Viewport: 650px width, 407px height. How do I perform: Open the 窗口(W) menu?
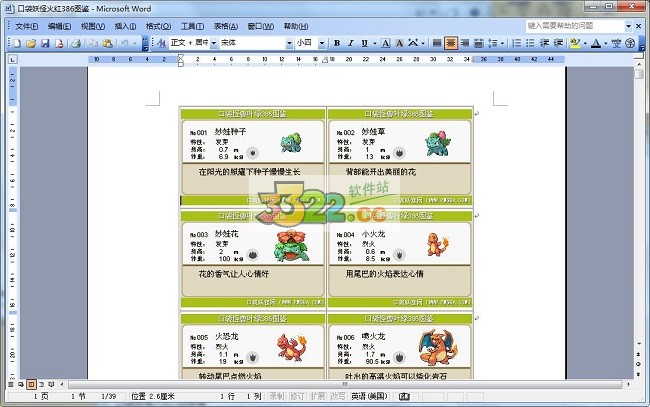261,26
